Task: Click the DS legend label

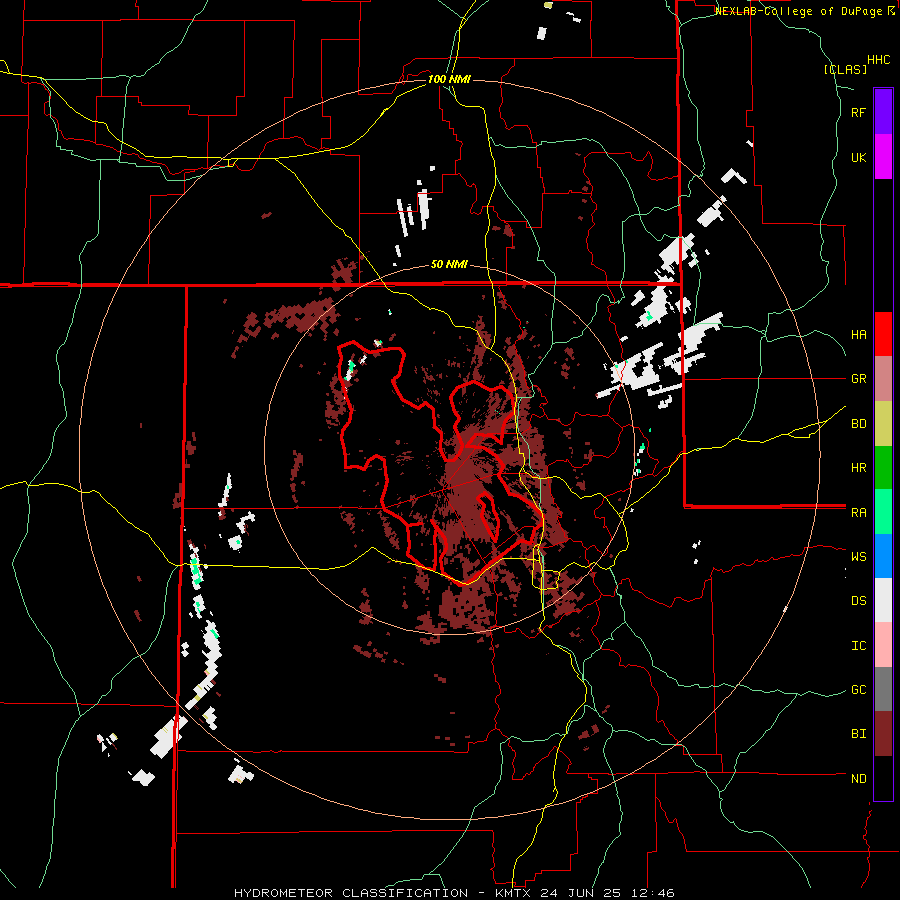Action: [858, 601]
